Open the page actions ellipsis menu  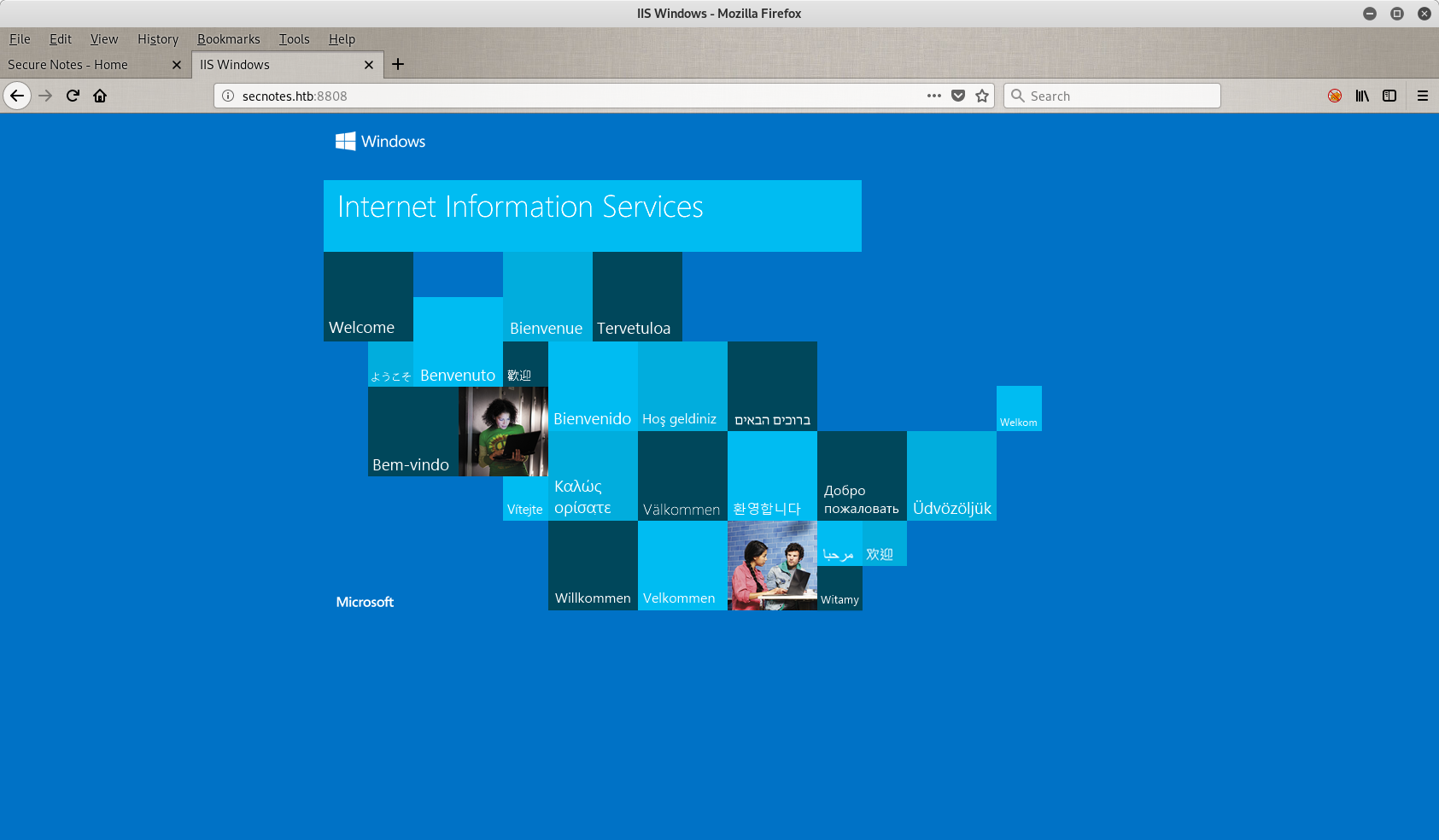pos(933,96)
